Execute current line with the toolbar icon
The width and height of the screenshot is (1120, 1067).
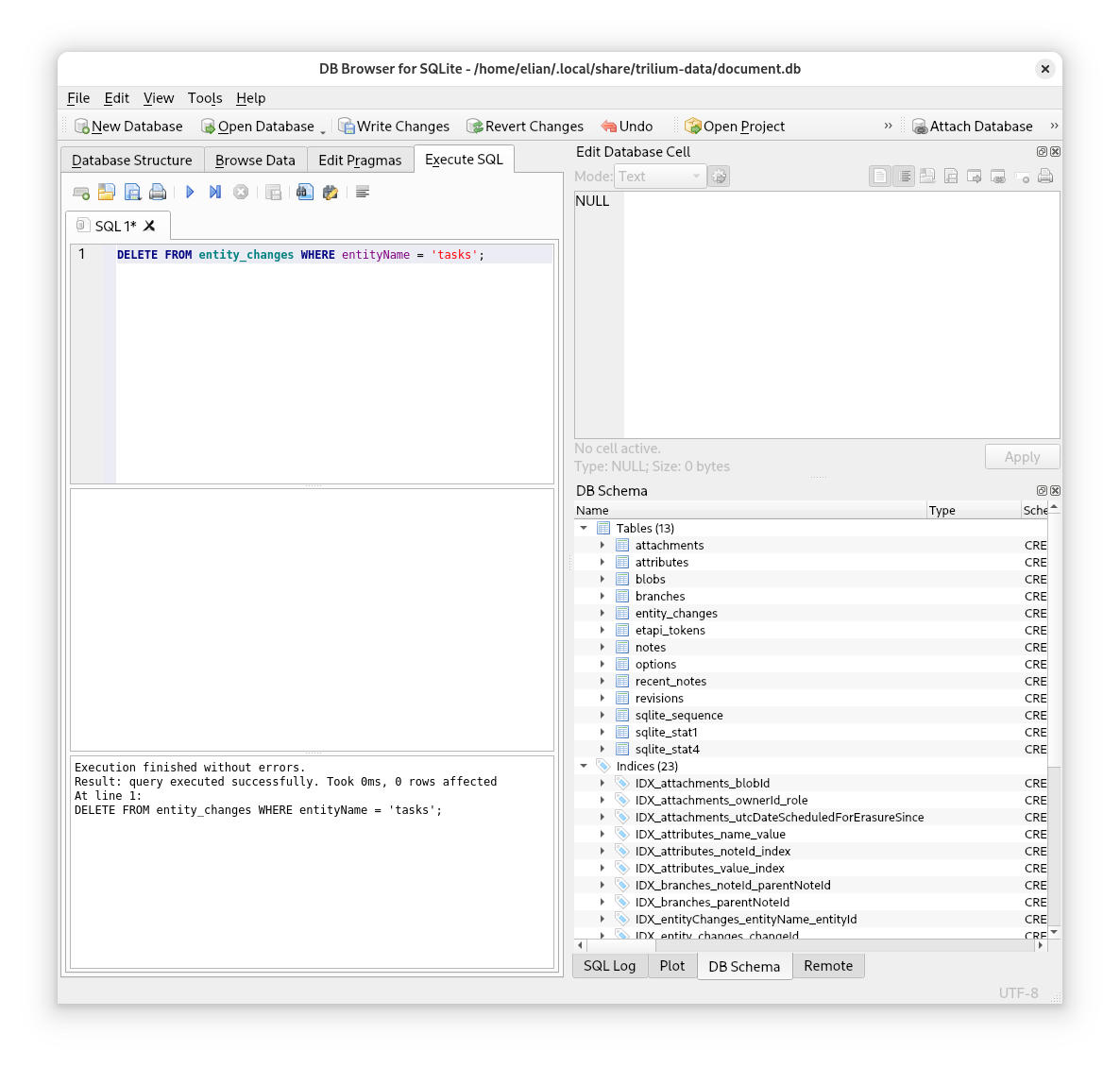214,192
